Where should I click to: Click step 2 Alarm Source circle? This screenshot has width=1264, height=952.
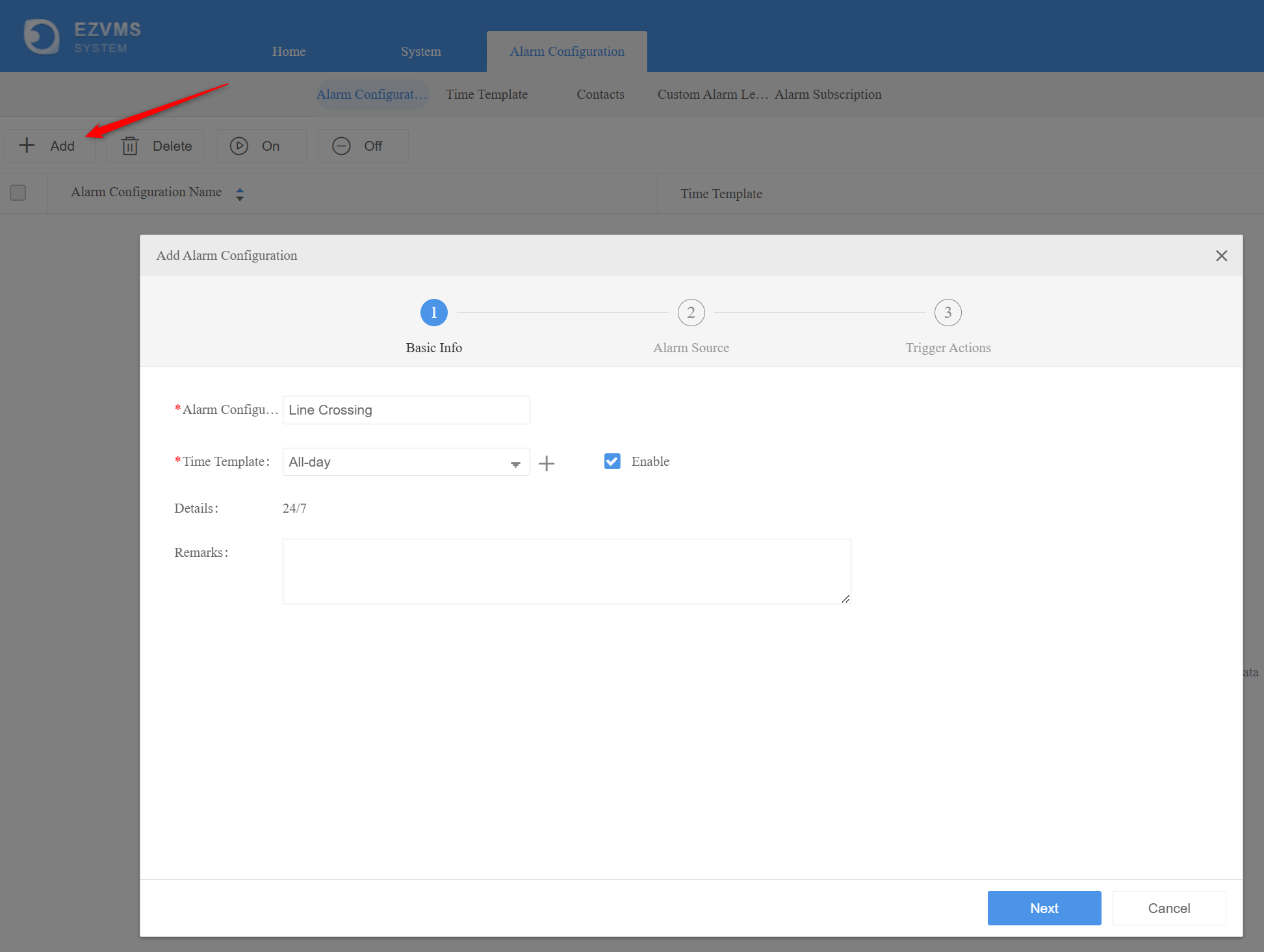(x=691, y=313)
